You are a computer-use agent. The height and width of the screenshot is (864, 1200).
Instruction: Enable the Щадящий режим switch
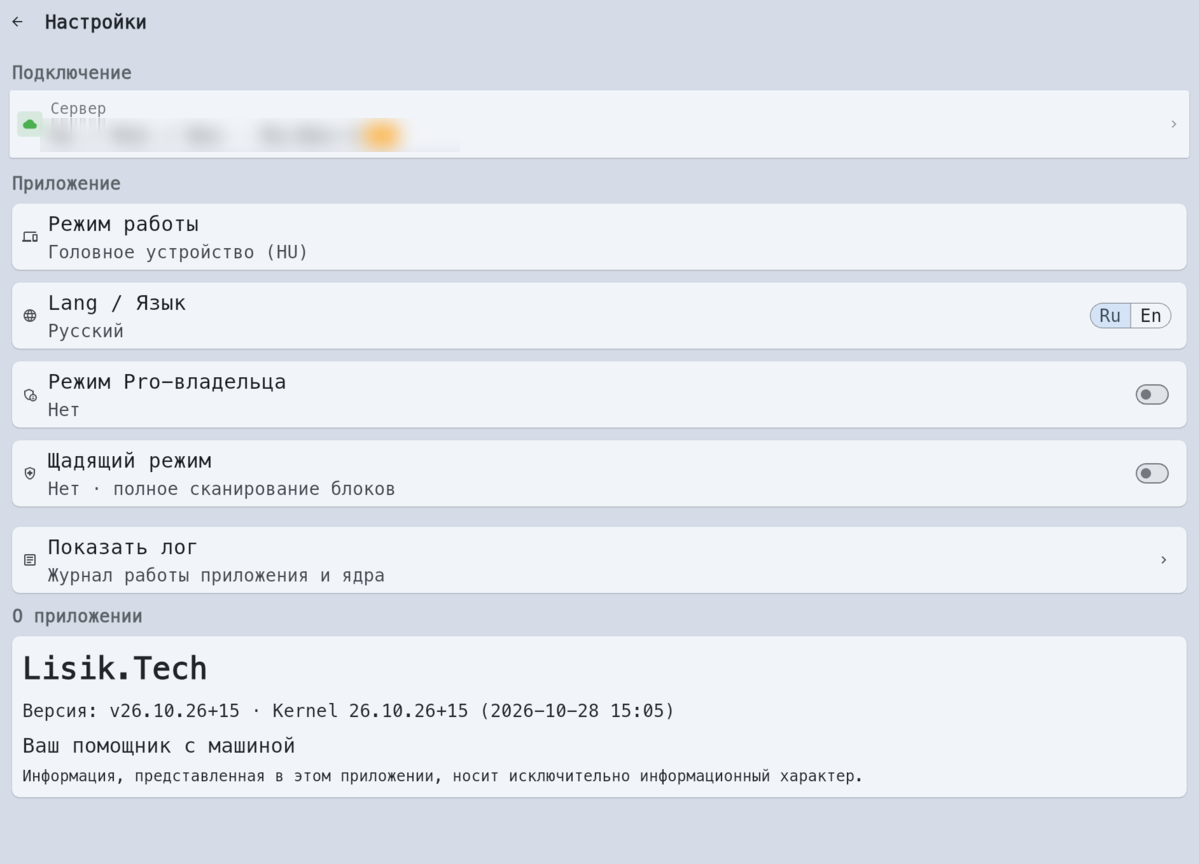pyautogui.click(x=1152, y=473)
